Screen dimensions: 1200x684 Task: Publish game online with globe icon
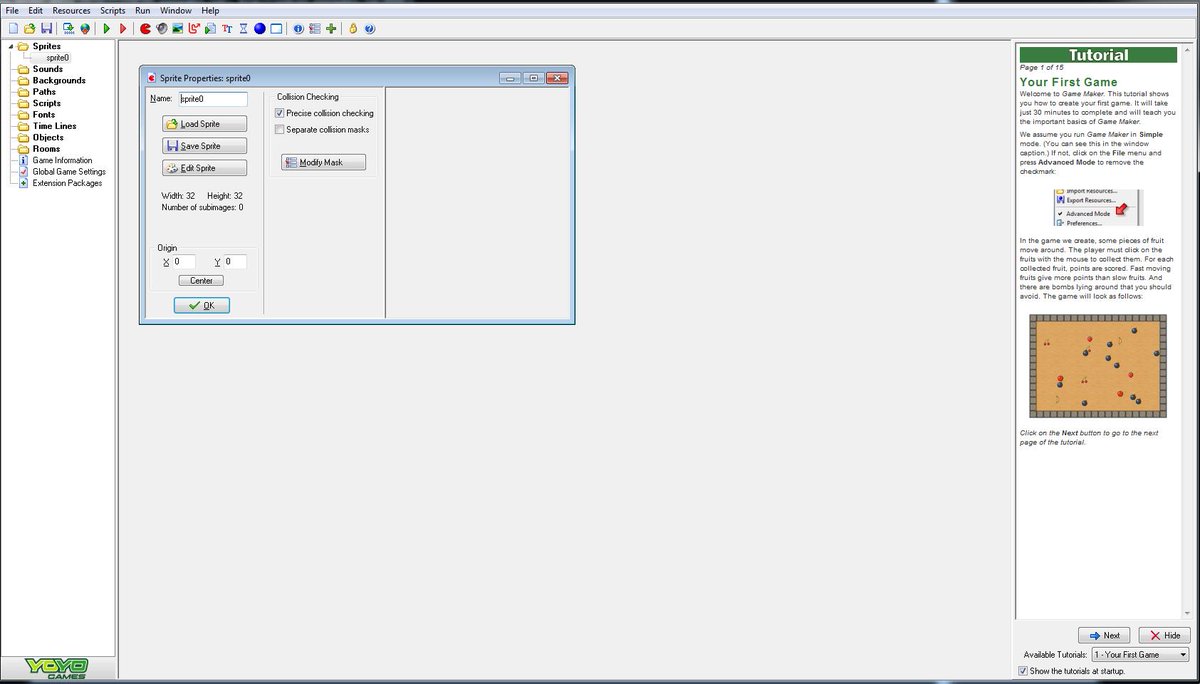coord(85,29)
